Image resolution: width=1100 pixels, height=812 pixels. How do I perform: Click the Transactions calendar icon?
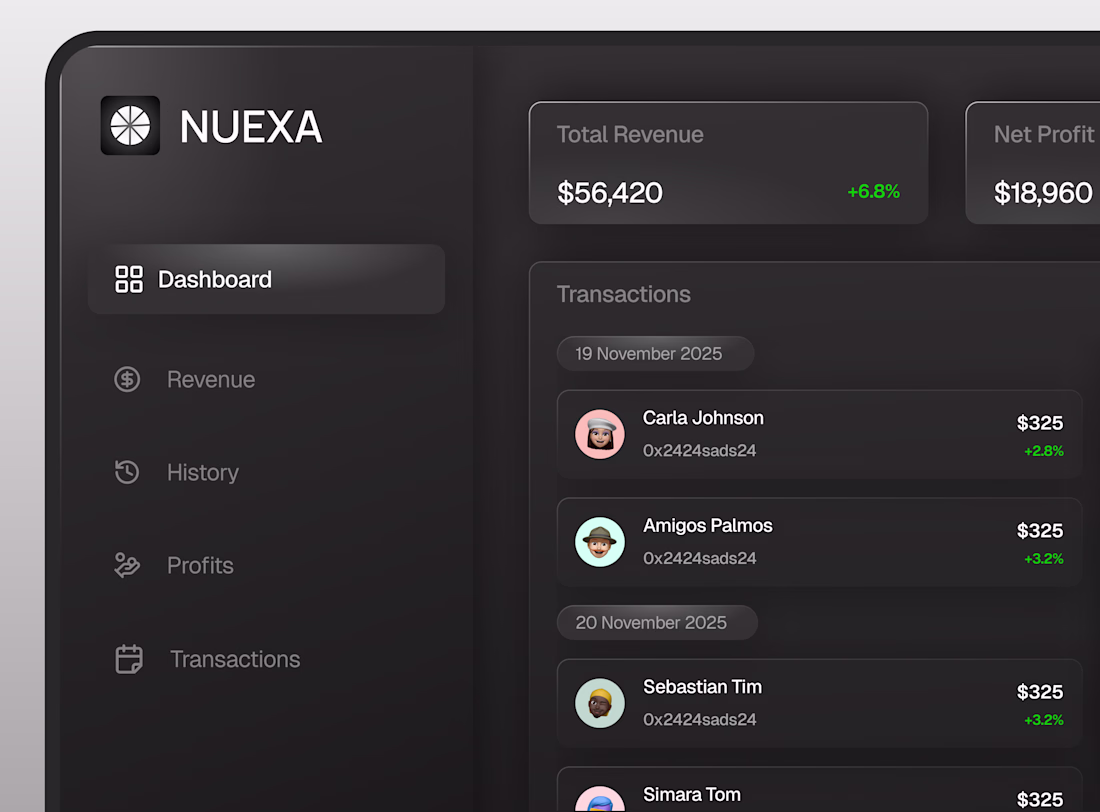point(129,659)
